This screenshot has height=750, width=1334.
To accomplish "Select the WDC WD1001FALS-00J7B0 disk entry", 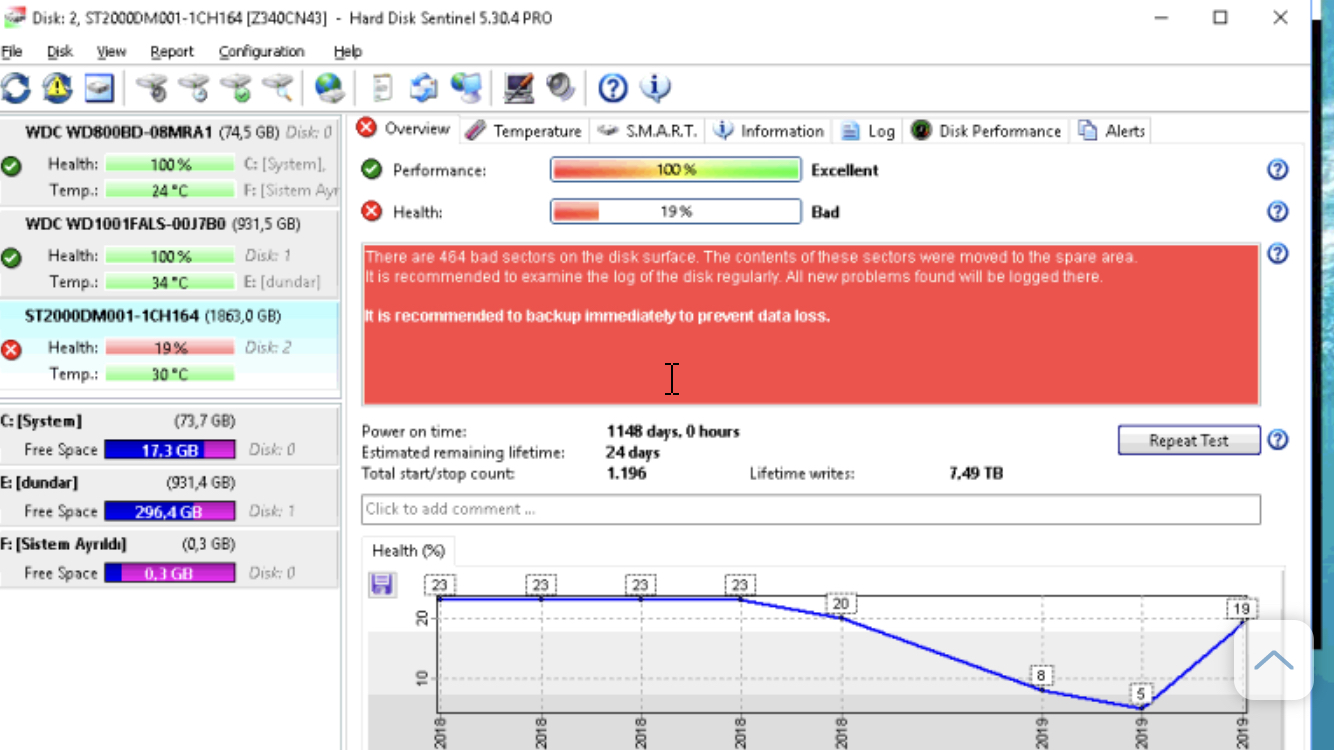I will click(x=169, y=253).
